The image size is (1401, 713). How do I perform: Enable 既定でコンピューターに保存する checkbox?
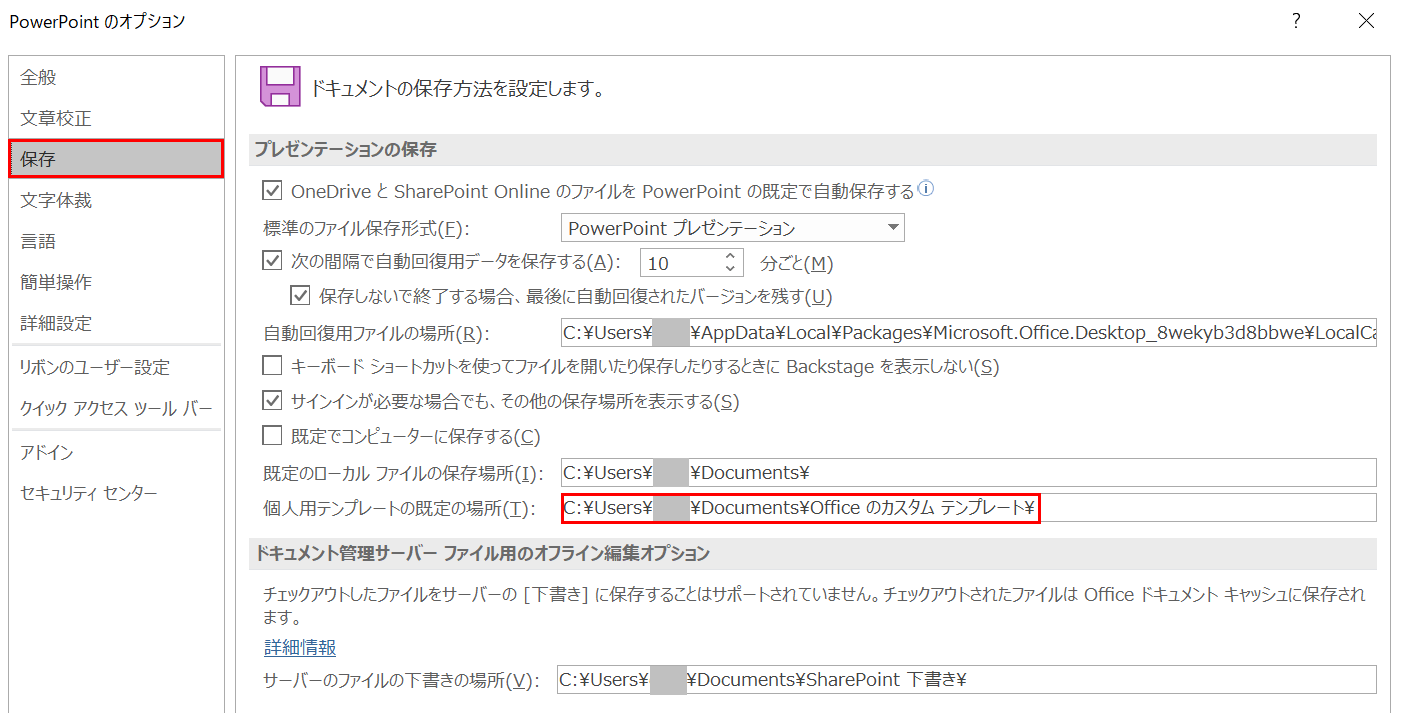tap(272, 435)
